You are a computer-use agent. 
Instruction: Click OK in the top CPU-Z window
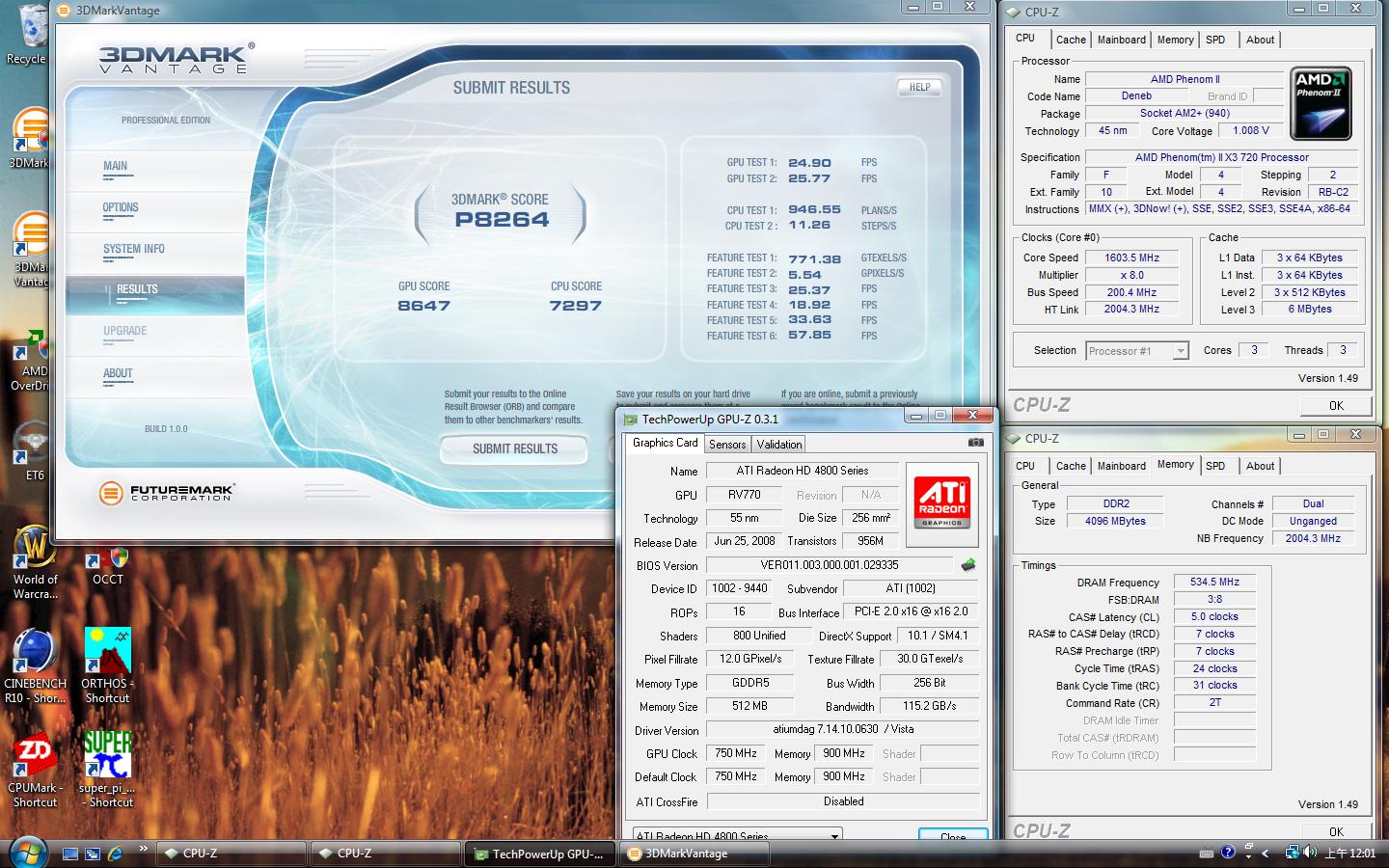(1336, 405)
